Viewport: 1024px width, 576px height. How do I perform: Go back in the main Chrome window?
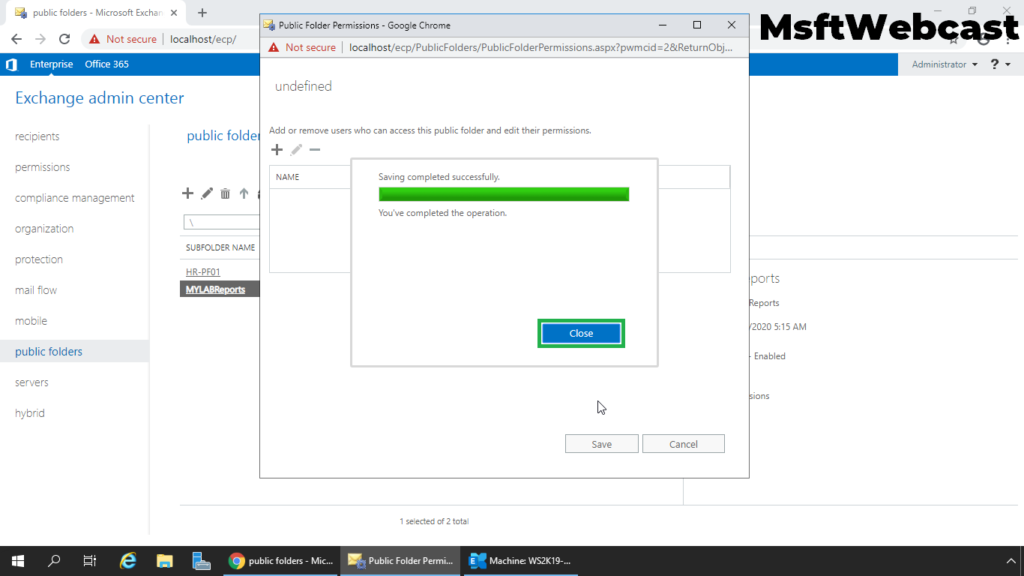16,39
